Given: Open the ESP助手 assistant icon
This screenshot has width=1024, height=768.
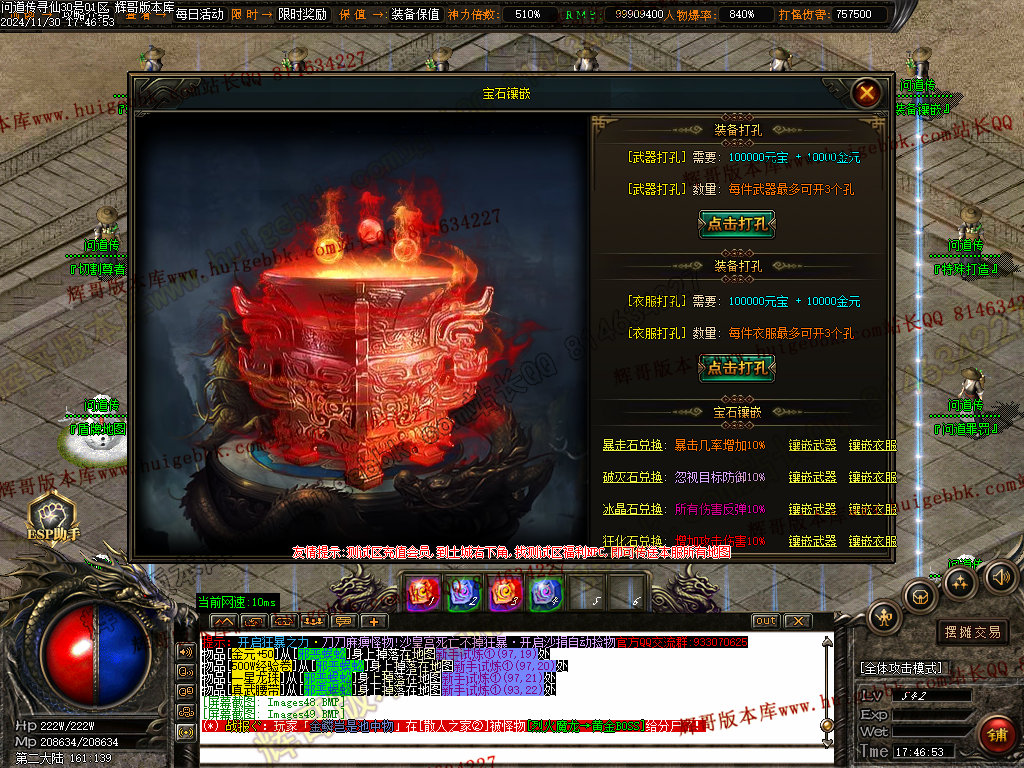Looking at the screenshot, I should [x=53, y=519].
